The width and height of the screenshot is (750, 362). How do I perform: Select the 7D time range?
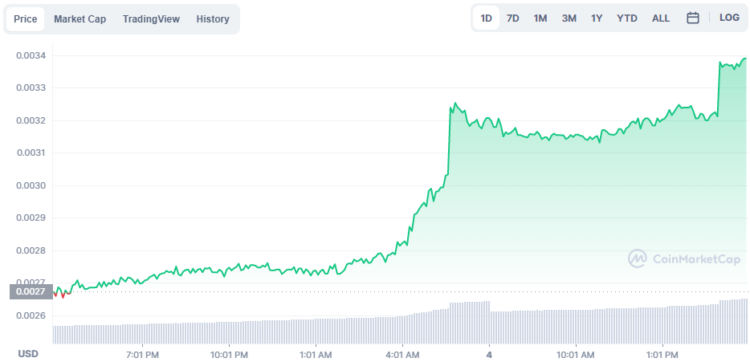coord(513,19)
